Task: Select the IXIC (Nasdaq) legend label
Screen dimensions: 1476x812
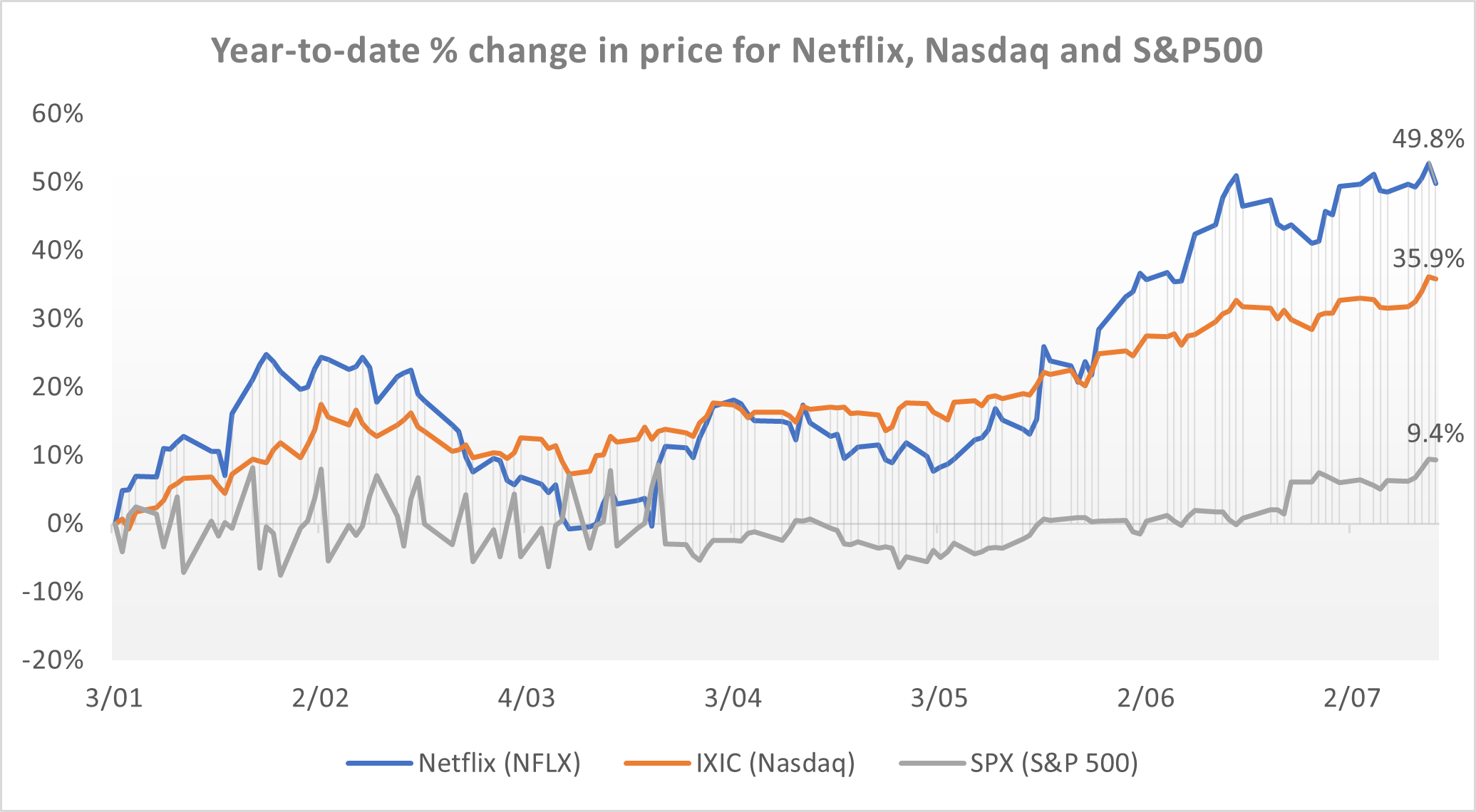Action: [x=775, y=763]
